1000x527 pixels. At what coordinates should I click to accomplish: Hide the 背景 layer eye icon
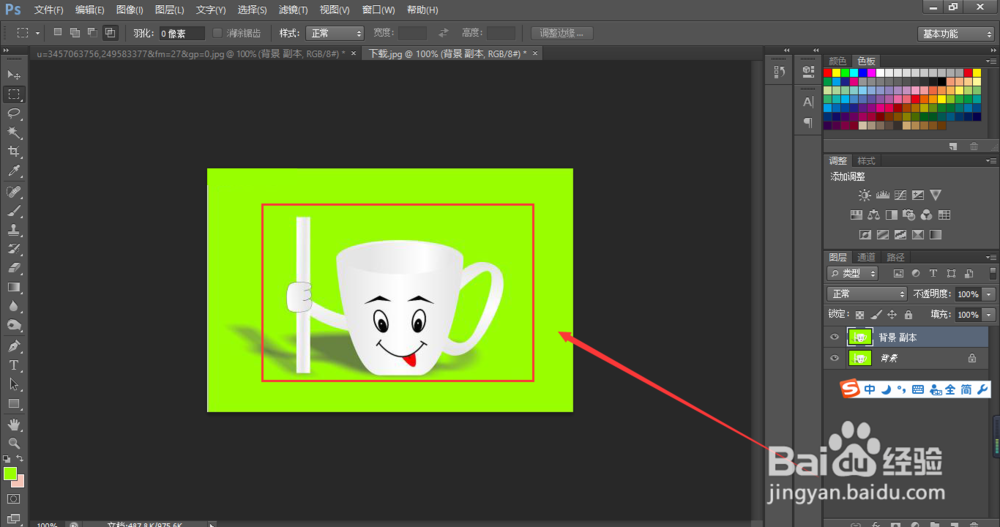coord(834,358)
